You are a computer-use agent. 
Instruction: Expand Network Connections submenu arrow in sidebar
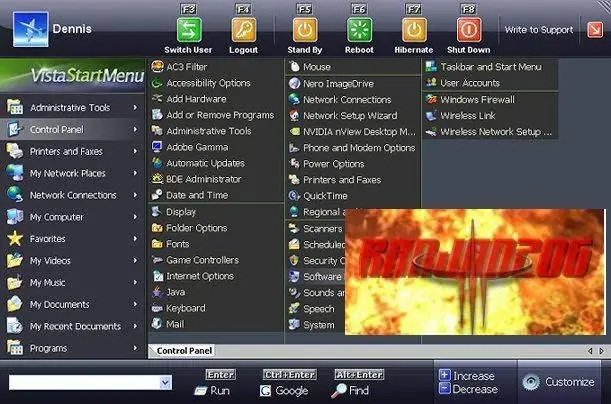click(135, 195)
